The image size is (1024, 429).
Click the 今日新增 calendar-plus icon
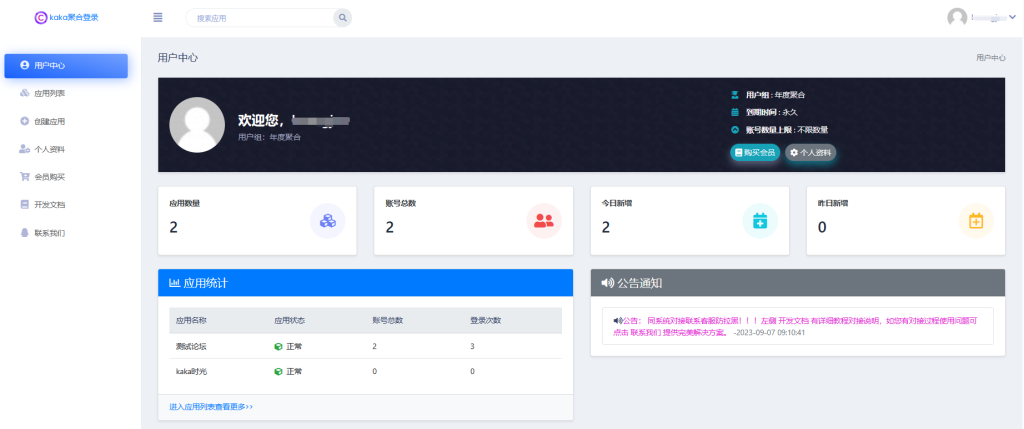click(x=760, y=221)
